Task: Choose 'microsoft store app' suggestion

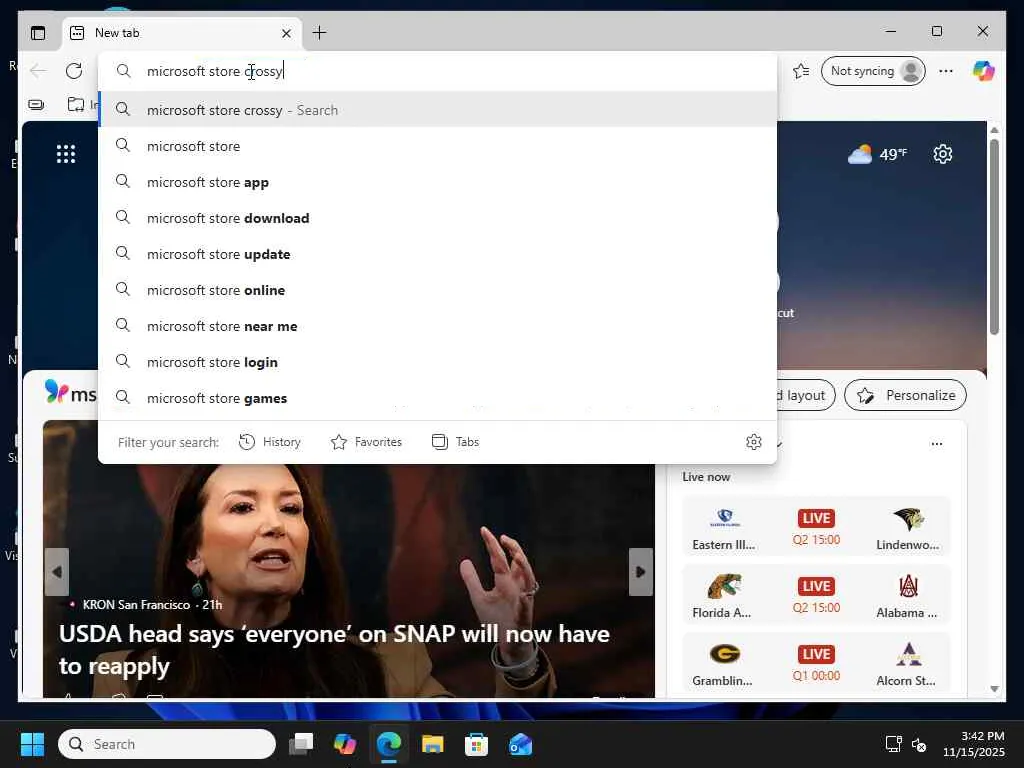Action: pyautogui.click(x=438, y=182)
